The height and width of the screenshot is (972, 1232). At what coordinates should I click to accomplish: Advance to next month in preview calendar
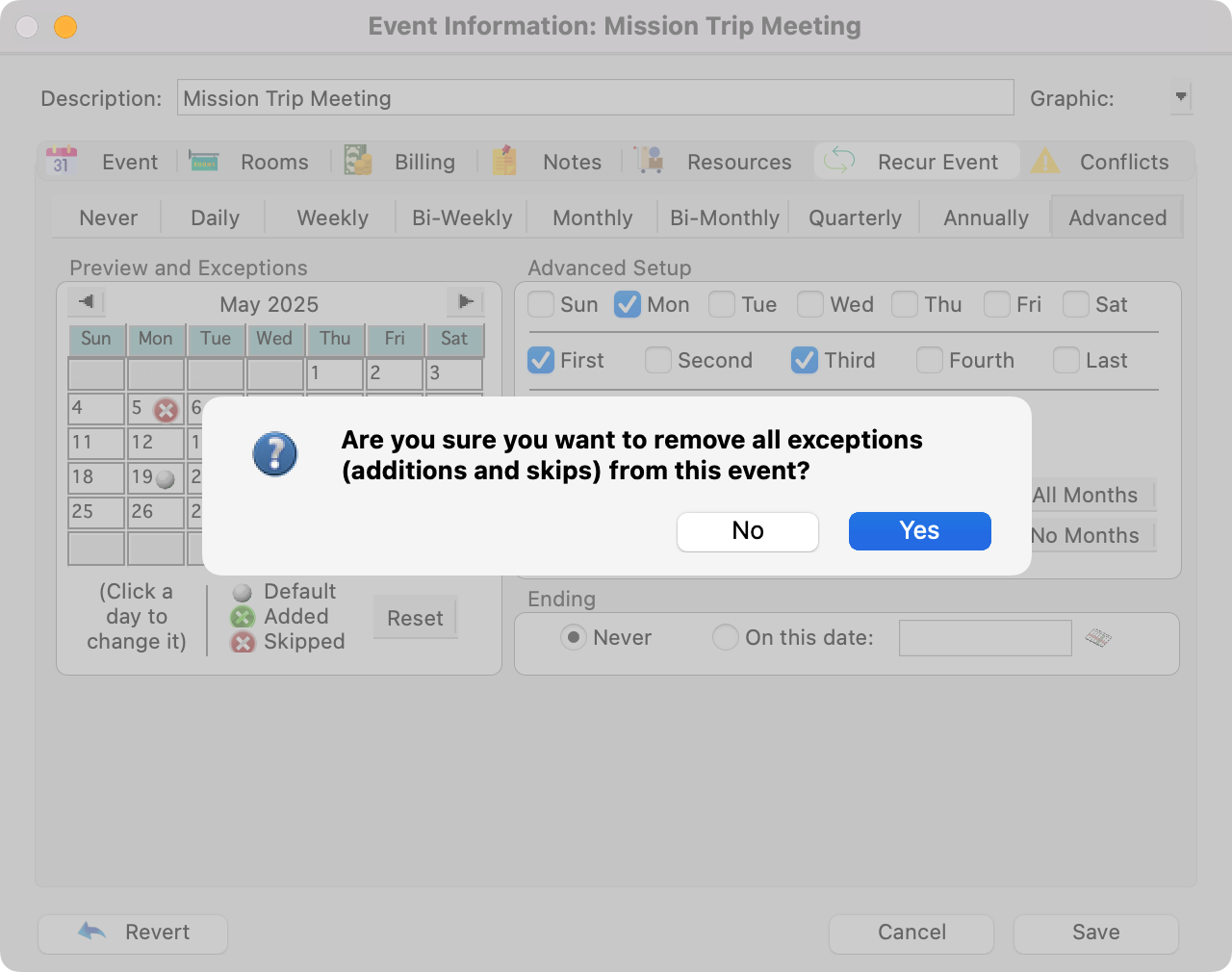tap(465, 302)
